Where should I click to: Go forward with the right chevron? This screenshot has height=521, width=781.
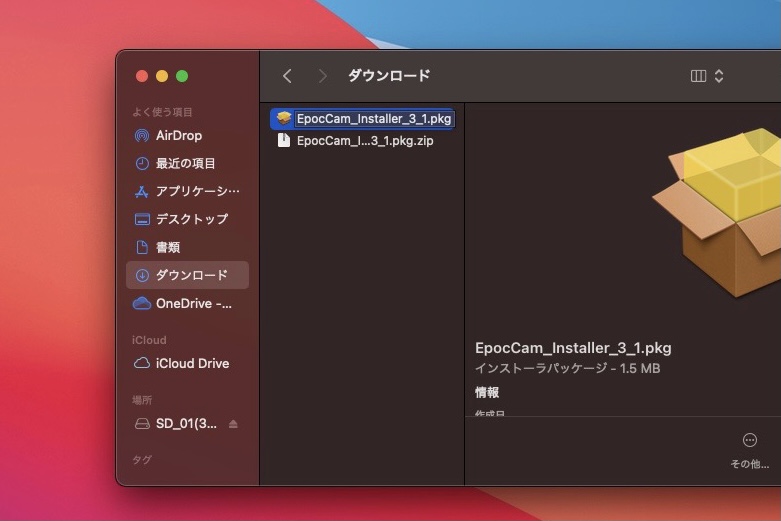pyautogui.click(x=323, y=76)
